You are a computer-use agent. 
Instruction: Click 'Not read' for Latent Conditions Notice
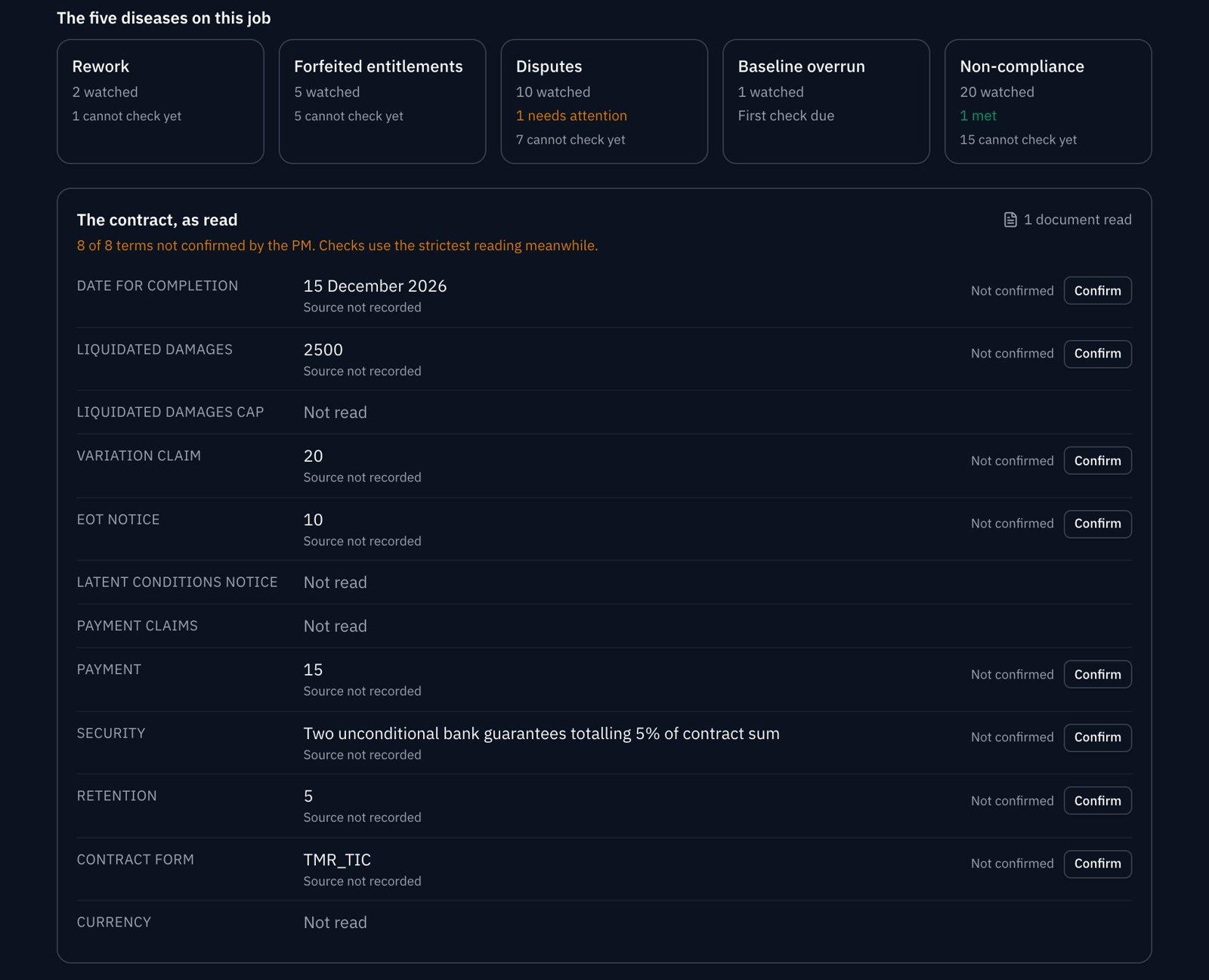(x=335, y=583)
